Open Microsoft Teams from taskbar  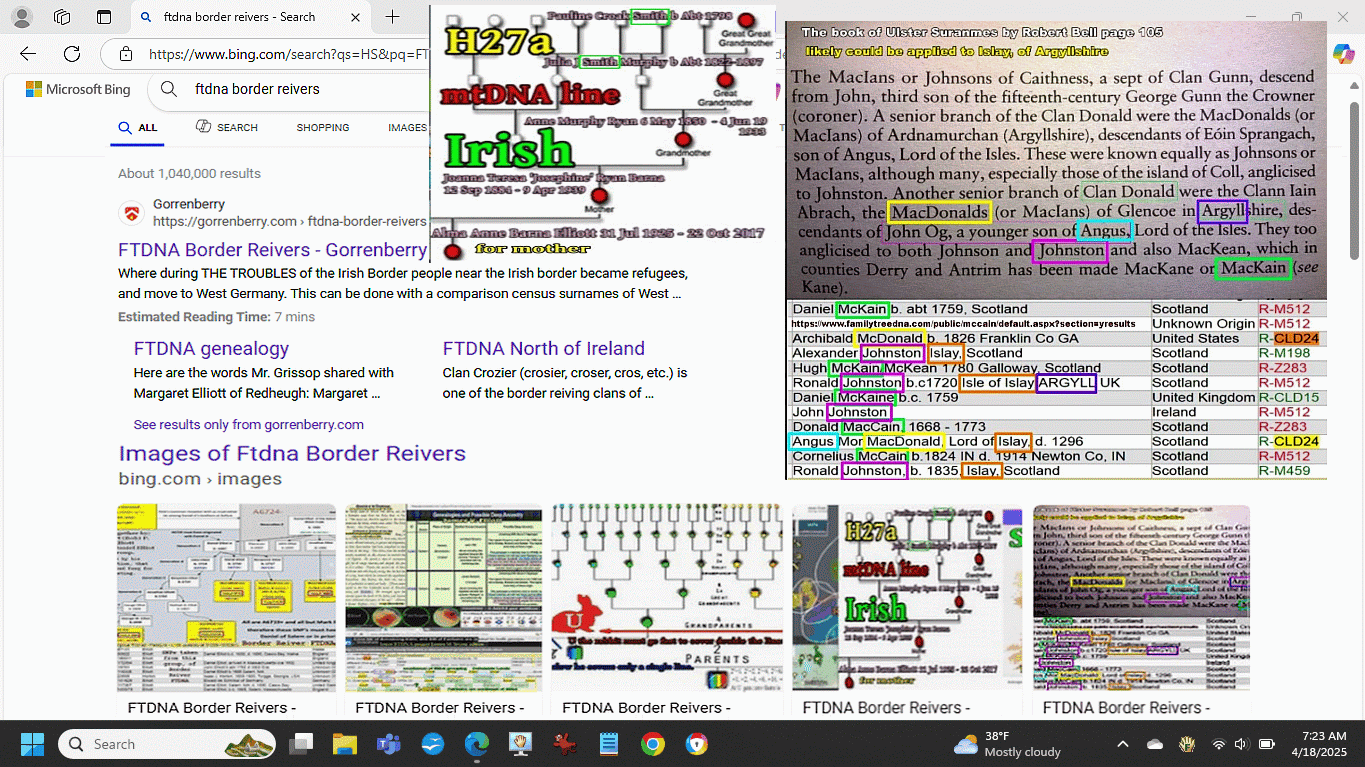click(x=389, y=744)
